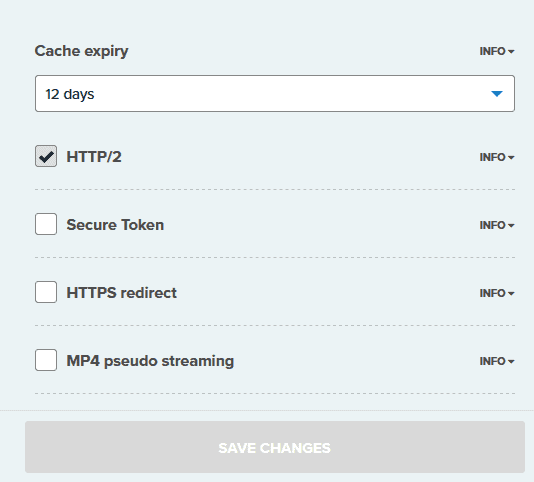Viewport: 534px width, 482px height.
Task: Expand INFO for Secure Token
Action: tap(497, 225)
